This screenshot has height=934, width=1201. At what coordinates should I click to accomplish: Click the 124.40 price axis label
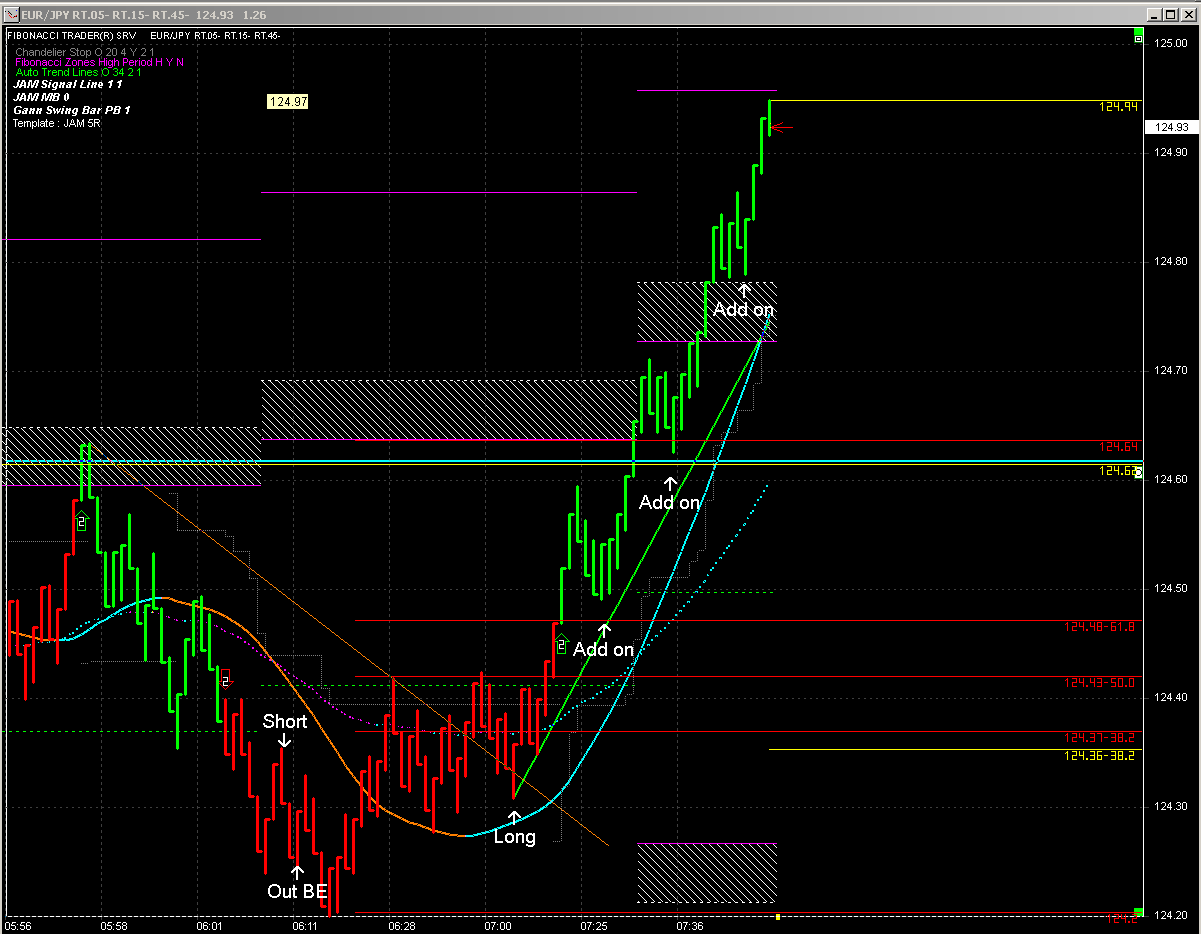click(x=1170, y=698)
